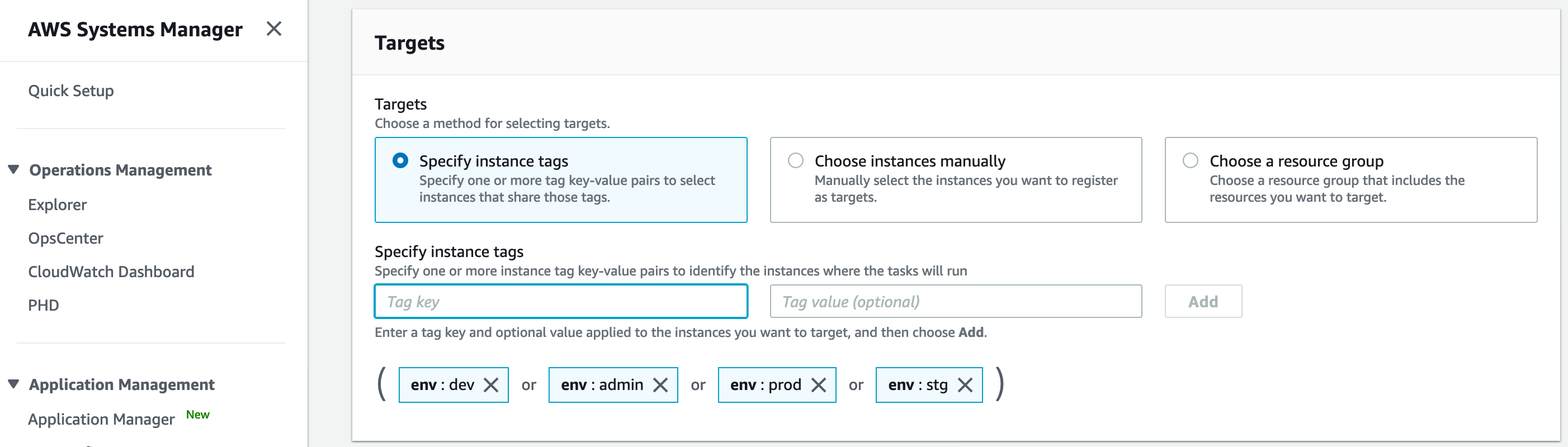Go to OpsCenter
The width and height of the screenshot is (1568, 447).
tap(65, 239)
